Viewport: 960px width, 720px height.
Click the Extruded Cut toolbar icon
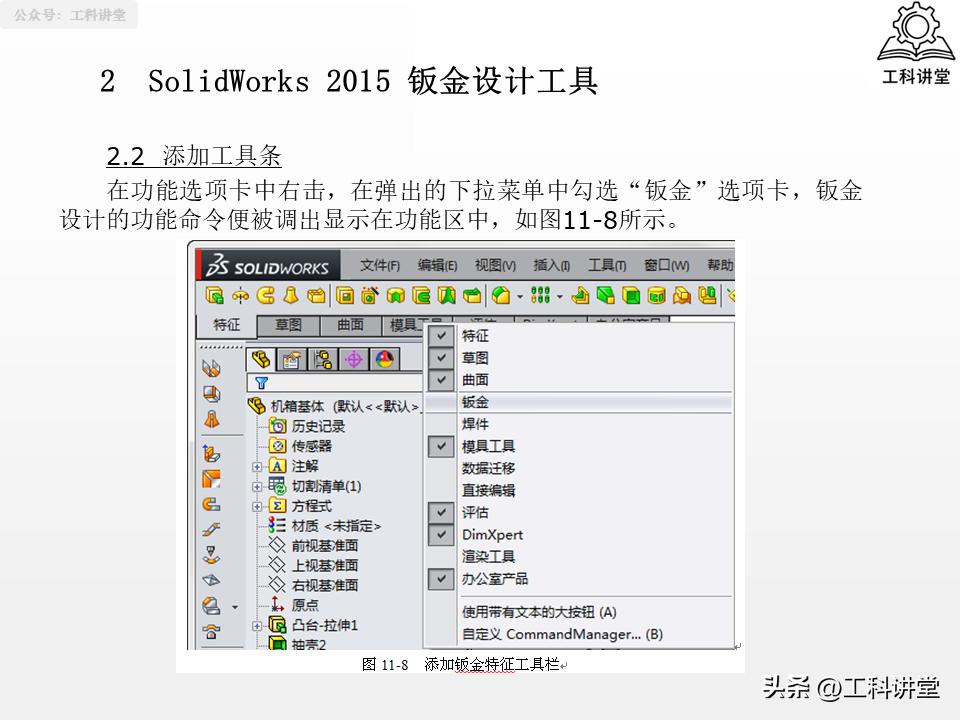pos(345,296)
